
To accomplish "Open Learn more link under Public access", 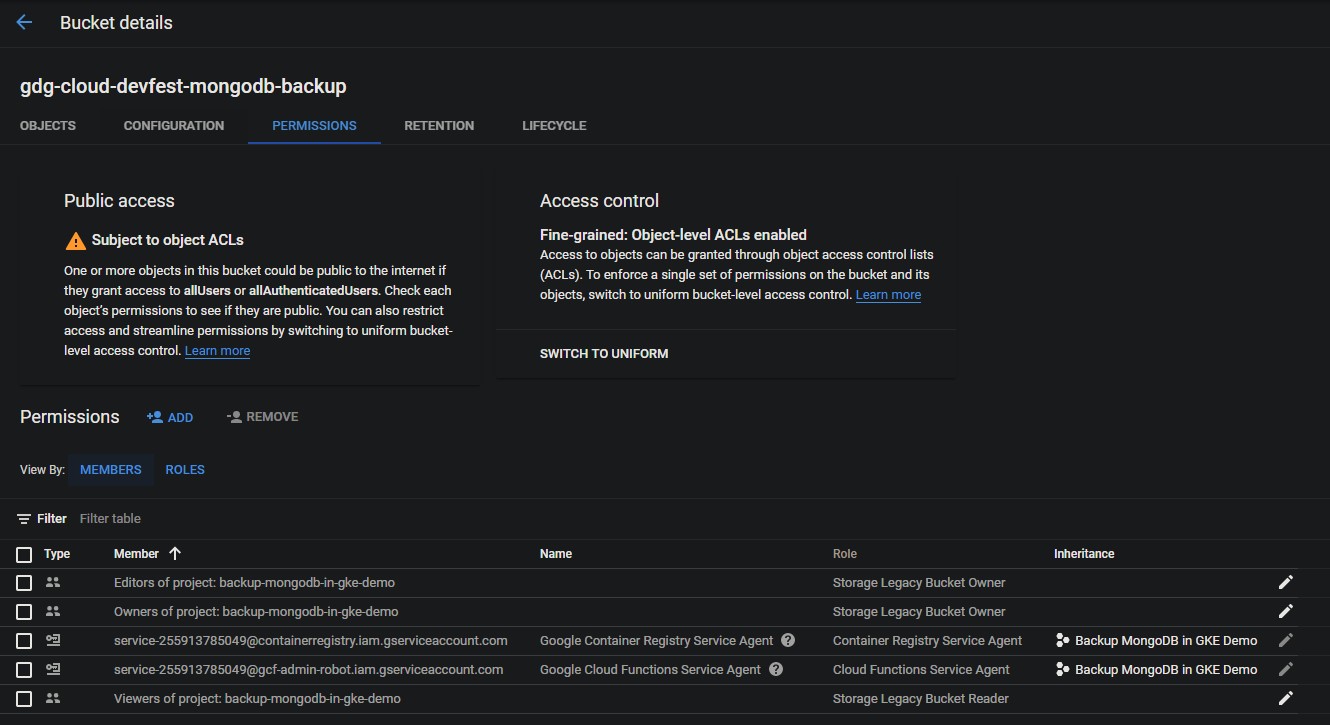I will [x=217, y=351].
